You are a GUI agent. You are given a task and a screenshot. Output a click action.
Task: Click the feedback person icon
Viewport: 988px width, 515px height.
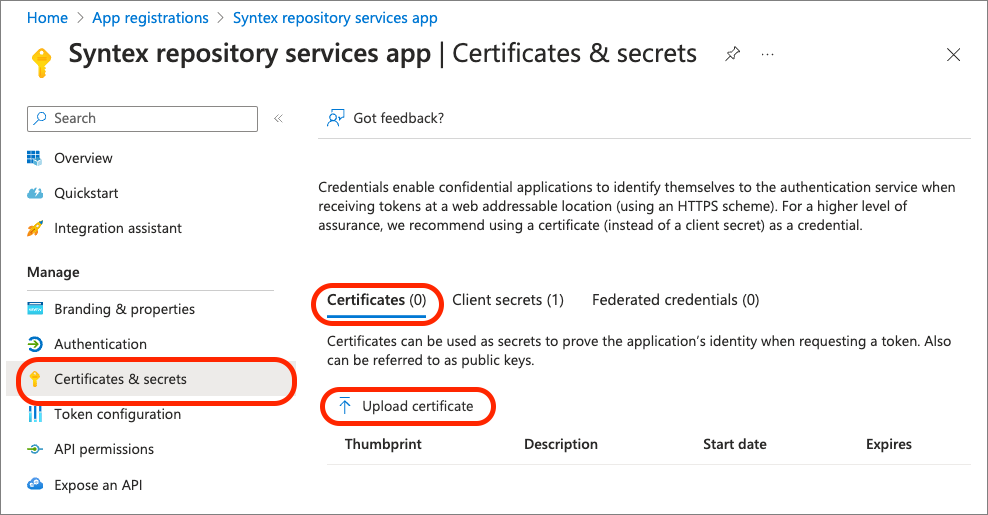tap(335, 118)
